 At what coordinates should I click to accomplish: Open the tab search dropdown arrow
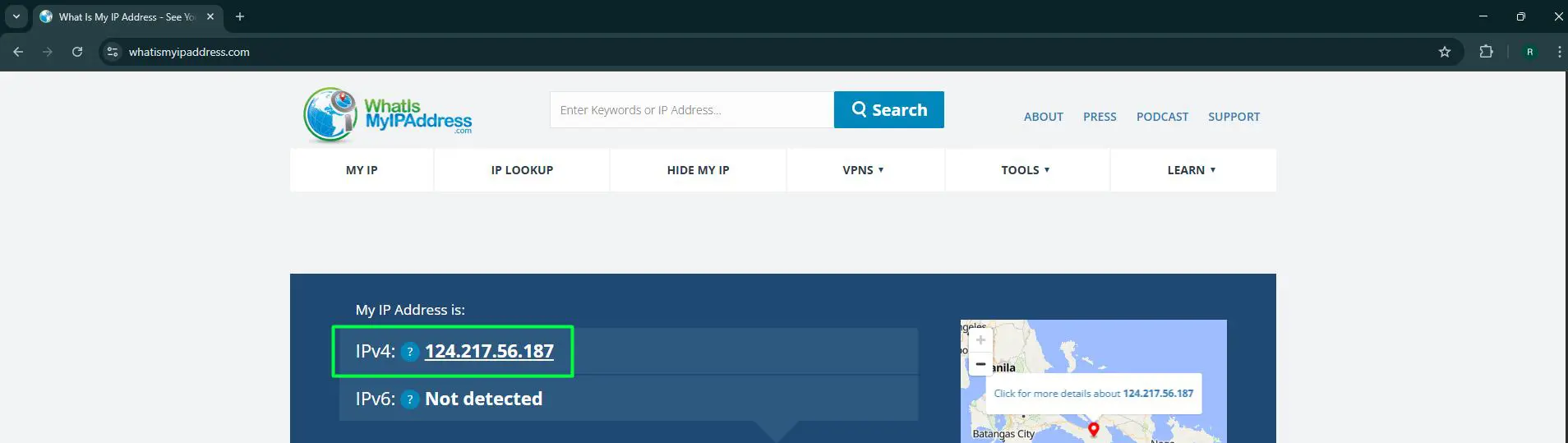pos(16,16)
